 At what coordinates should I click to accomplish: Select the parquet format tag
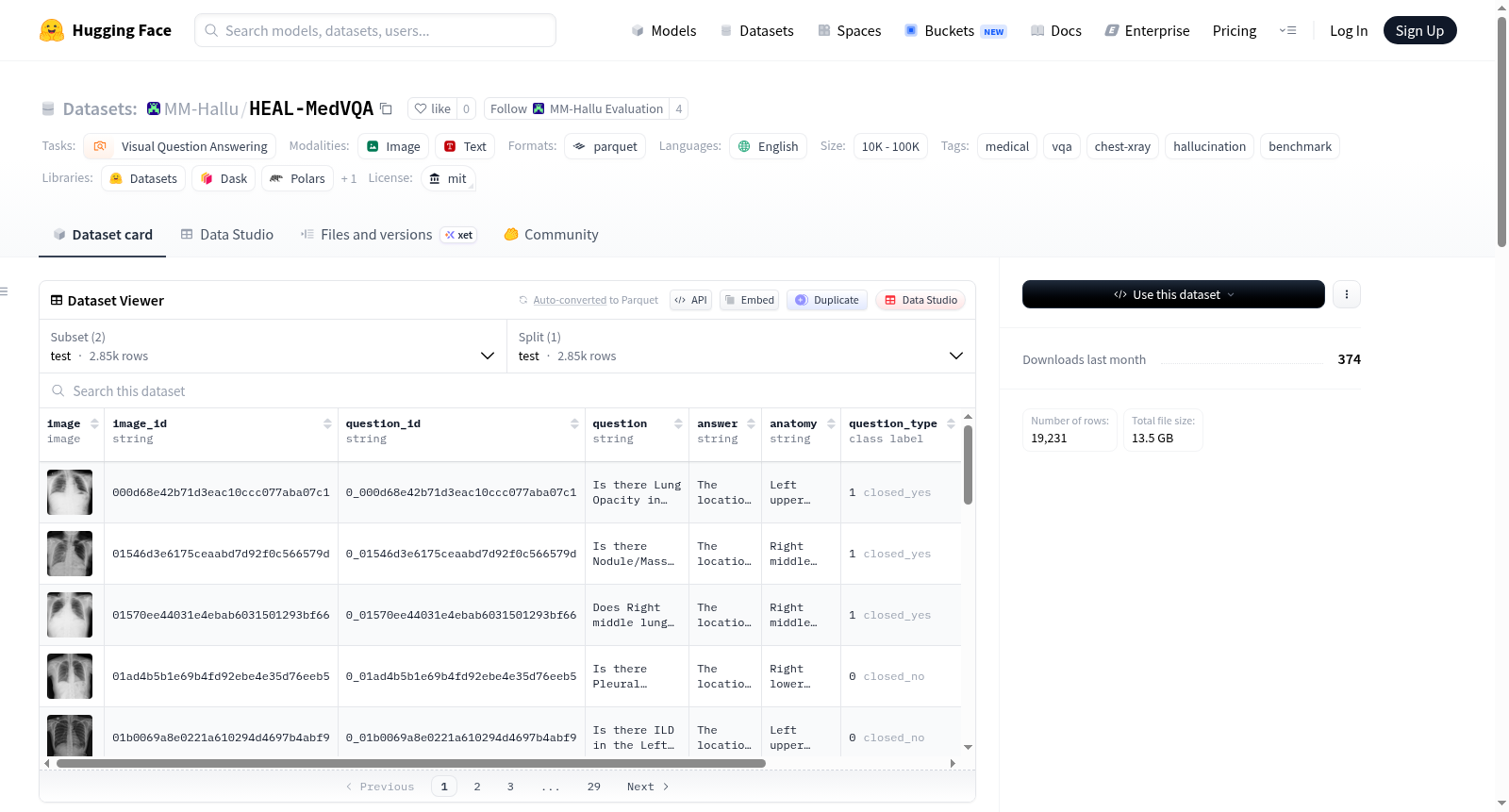pyautogui.click(x=605, y=146)
